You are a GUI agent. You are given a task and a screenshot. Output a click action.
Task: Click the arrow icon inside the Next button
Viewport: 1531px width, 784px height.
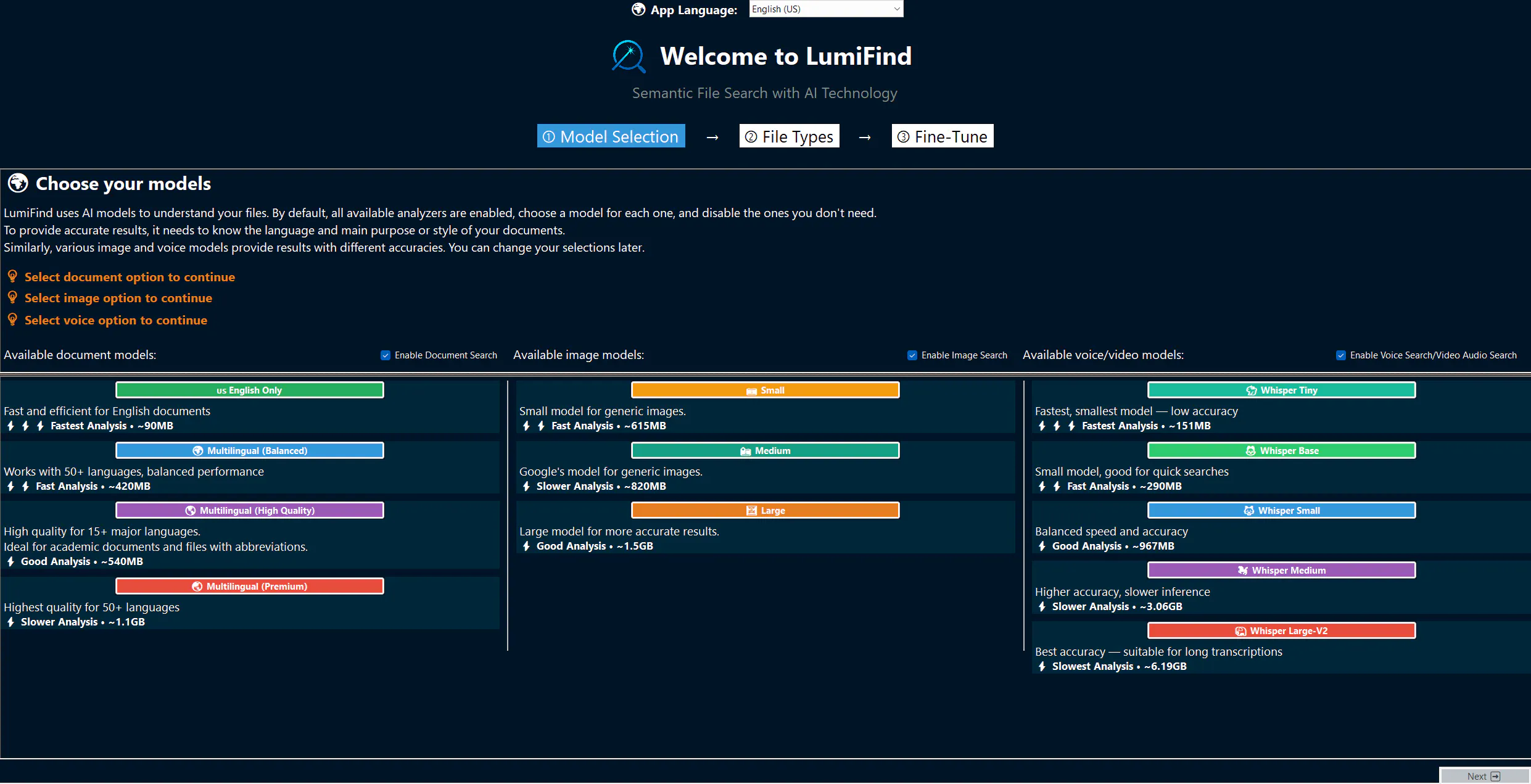[1495, 776]
